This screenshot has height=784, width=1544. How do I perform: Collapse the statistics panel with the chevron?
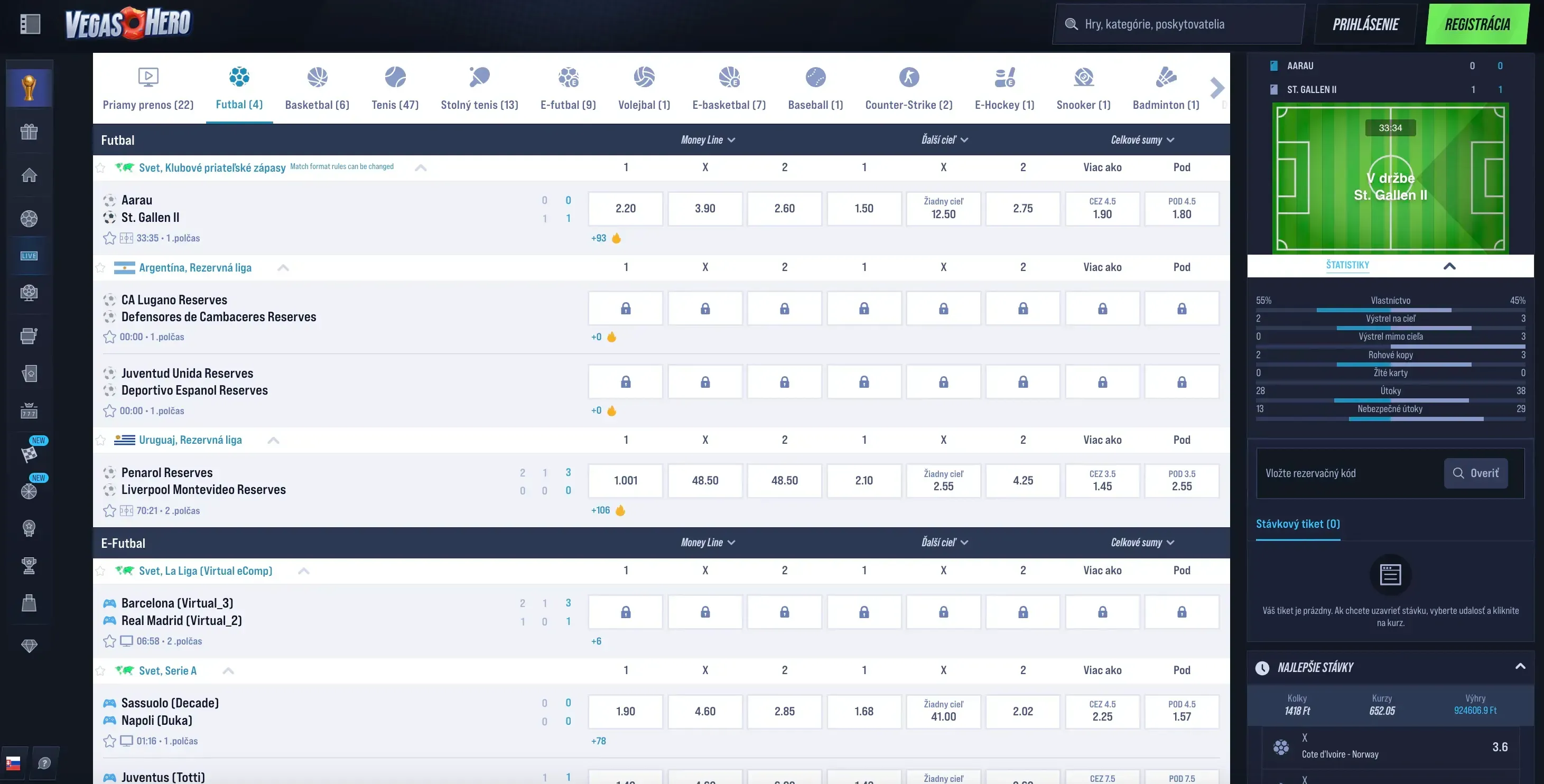coord(1449,266)
